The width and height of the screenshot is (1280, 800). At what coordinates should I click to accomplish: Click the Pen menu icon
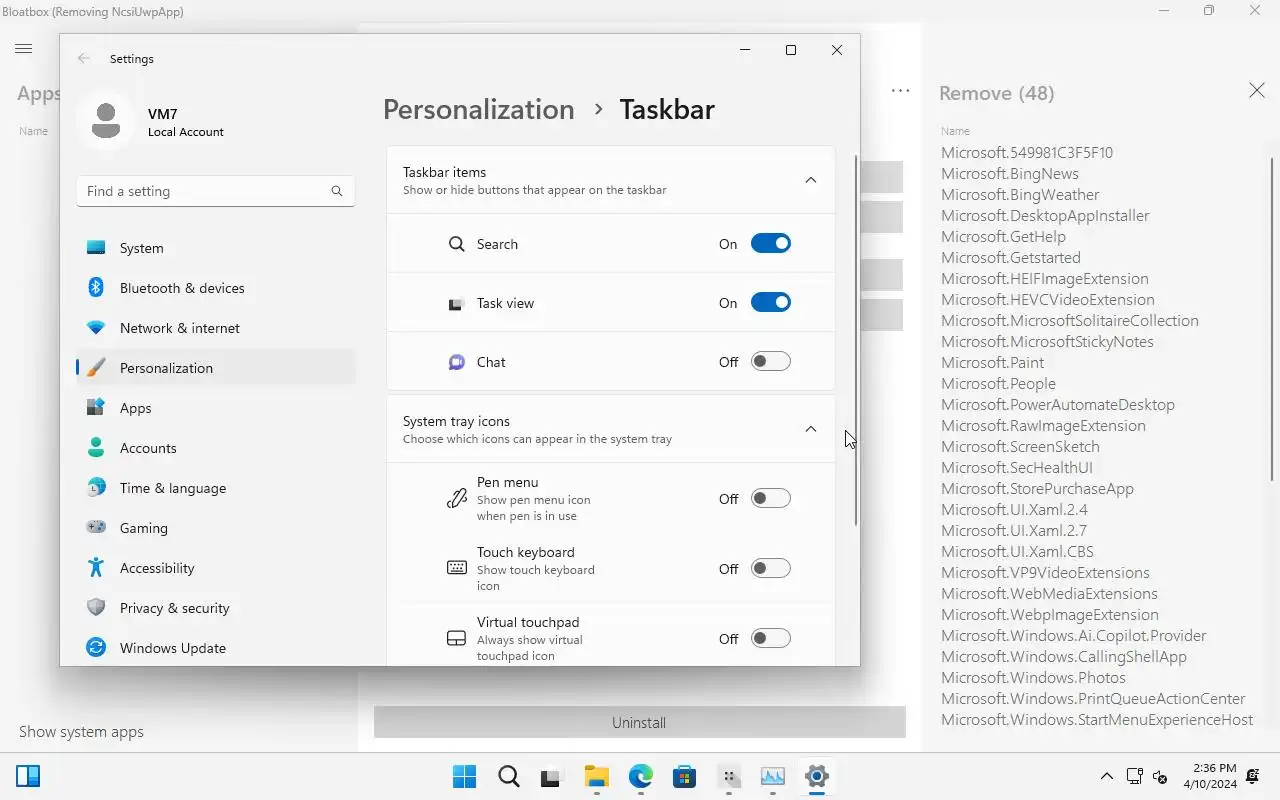click(457, 498)
